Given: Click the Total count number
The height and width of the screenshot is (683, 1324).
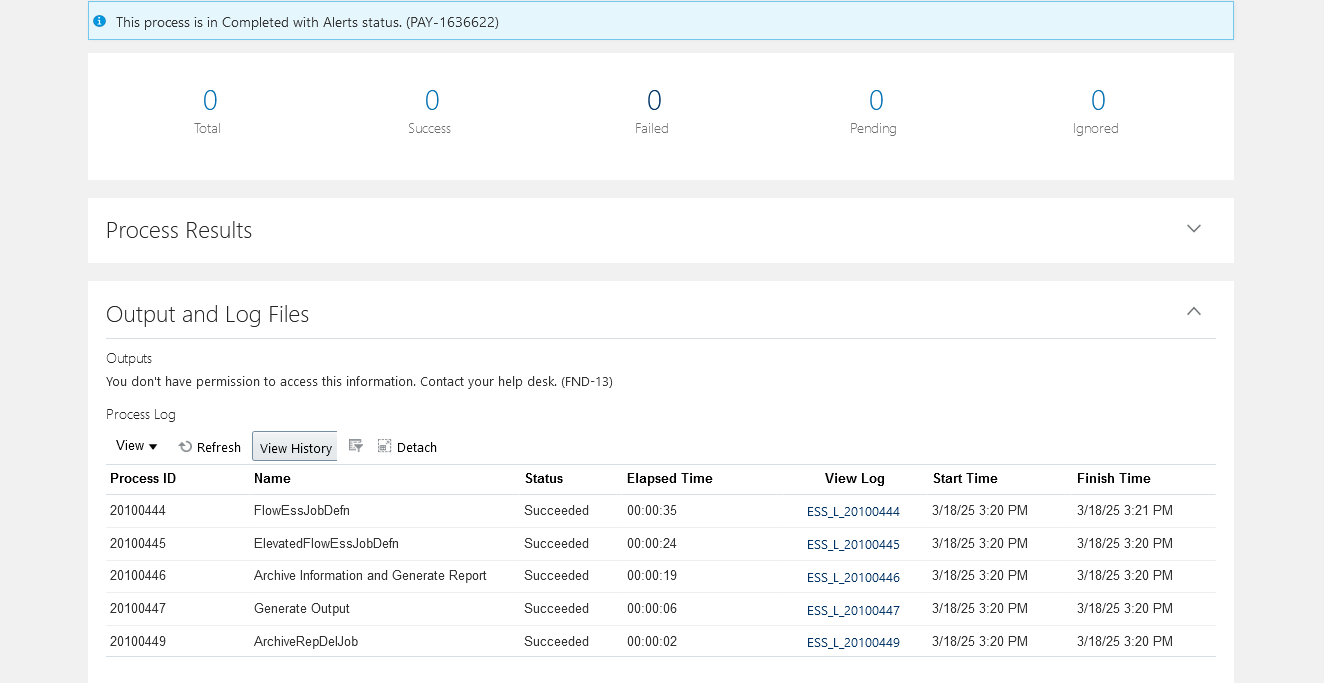Looking at the screenshot, I should tap(209, 101).
